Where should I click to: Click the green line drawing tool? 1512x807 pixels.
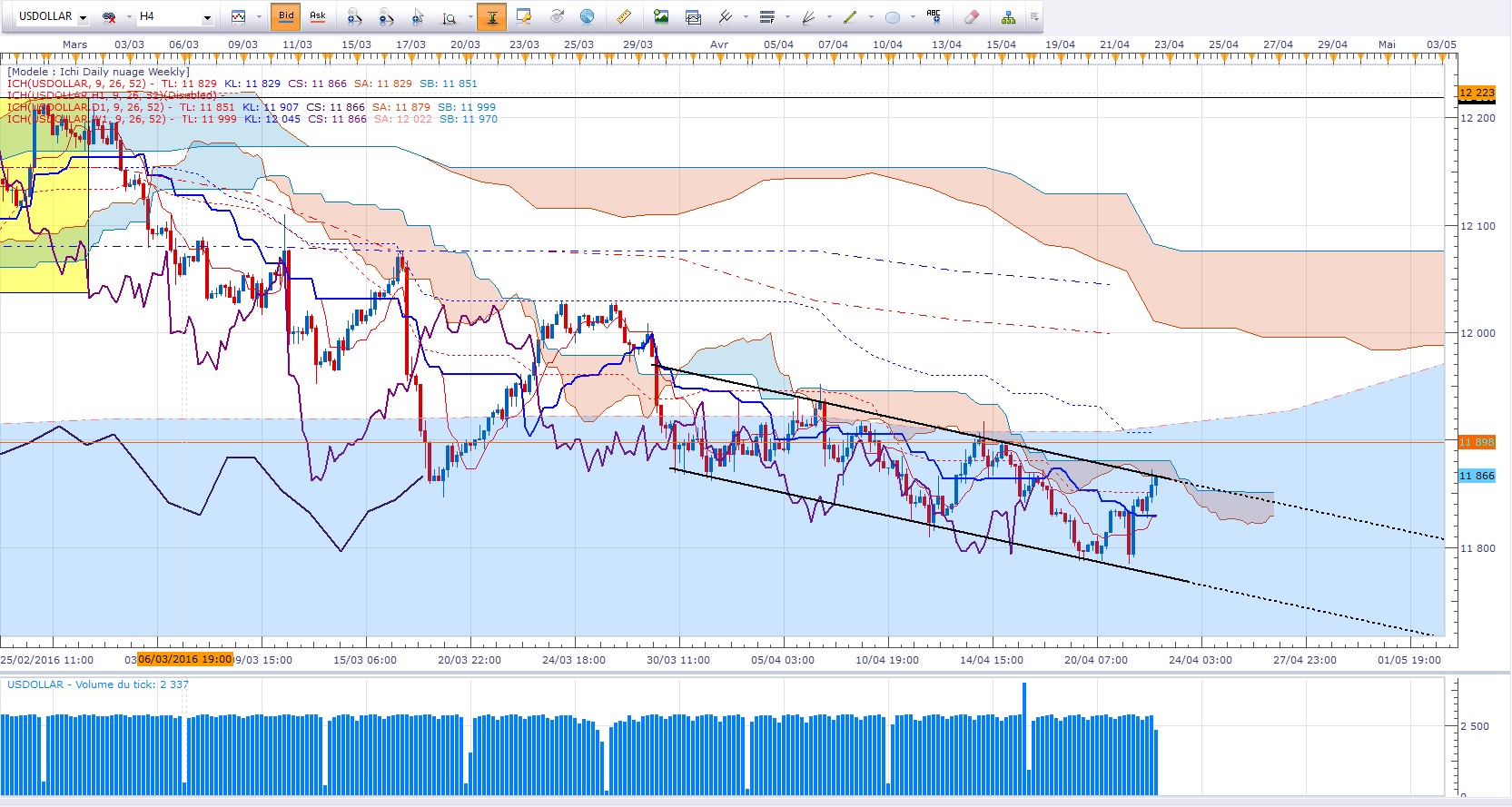tap(850, 16)
